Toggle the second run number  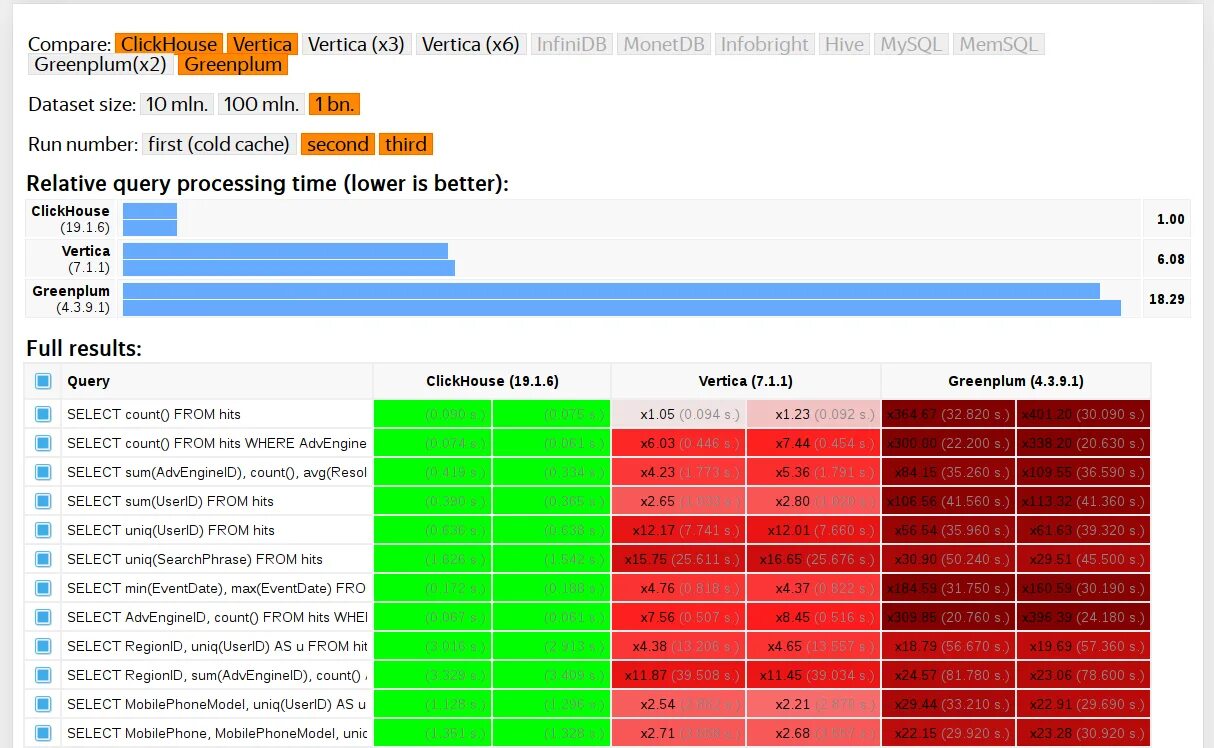pos(338,144)
